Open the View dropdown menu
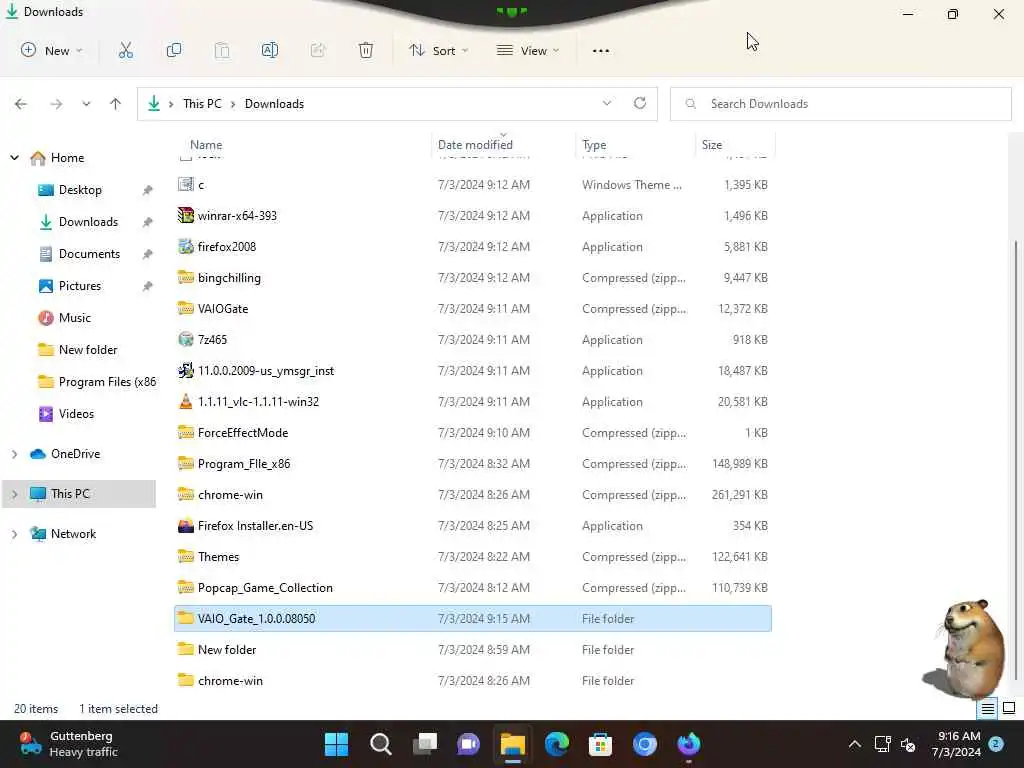 pyautogui.click(x=528, y=50)
